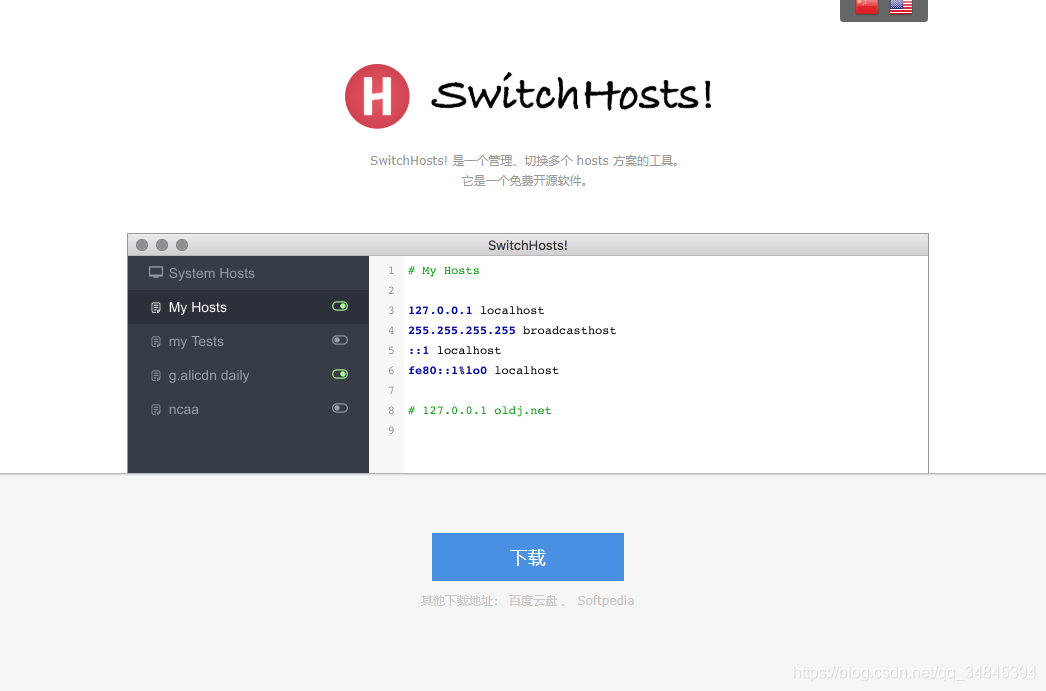Open the Softpedia download link

click(x=605, y=600)
